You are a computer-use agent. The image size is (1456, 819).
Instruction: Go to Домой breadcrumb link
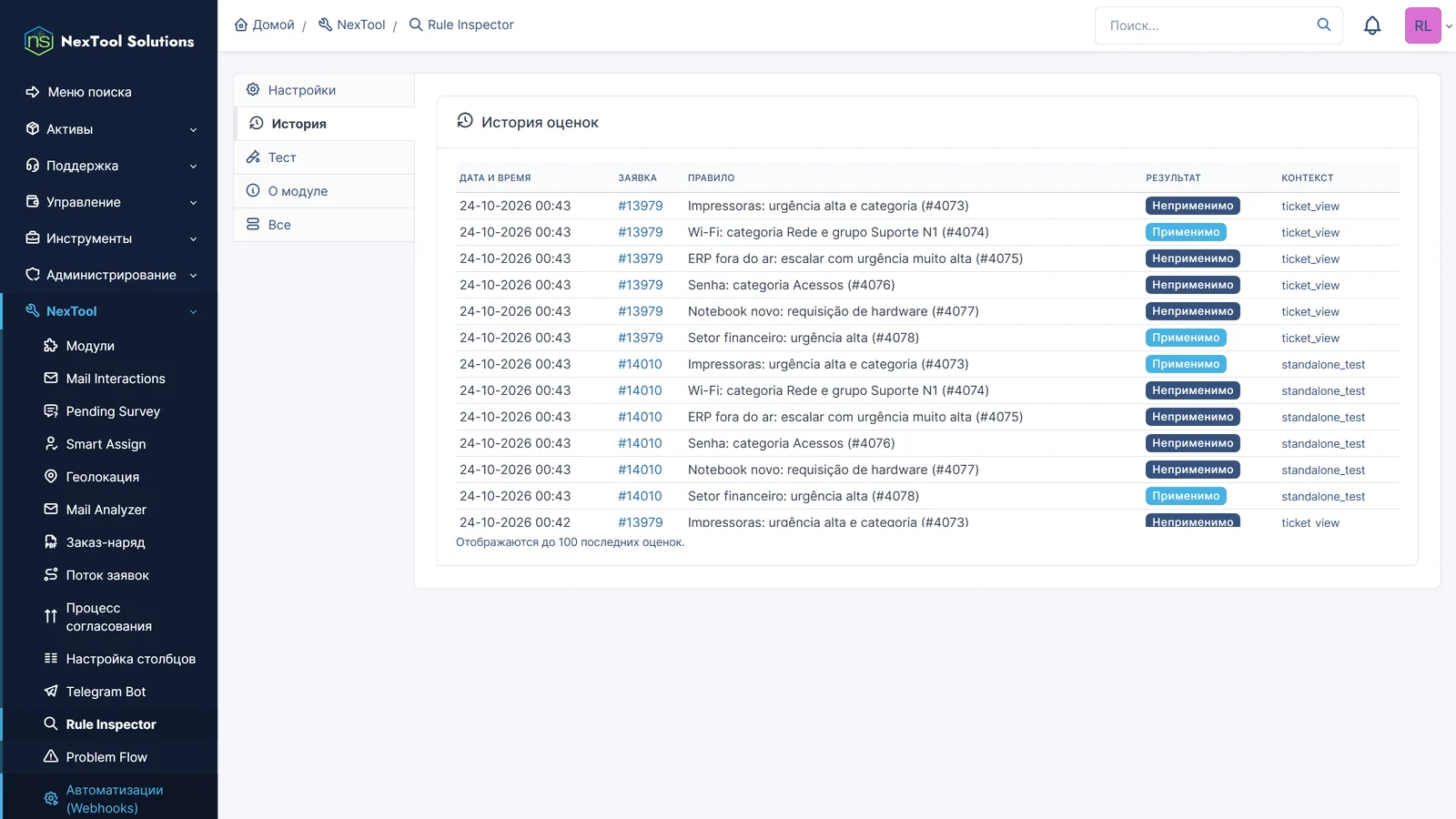(265, 25)
